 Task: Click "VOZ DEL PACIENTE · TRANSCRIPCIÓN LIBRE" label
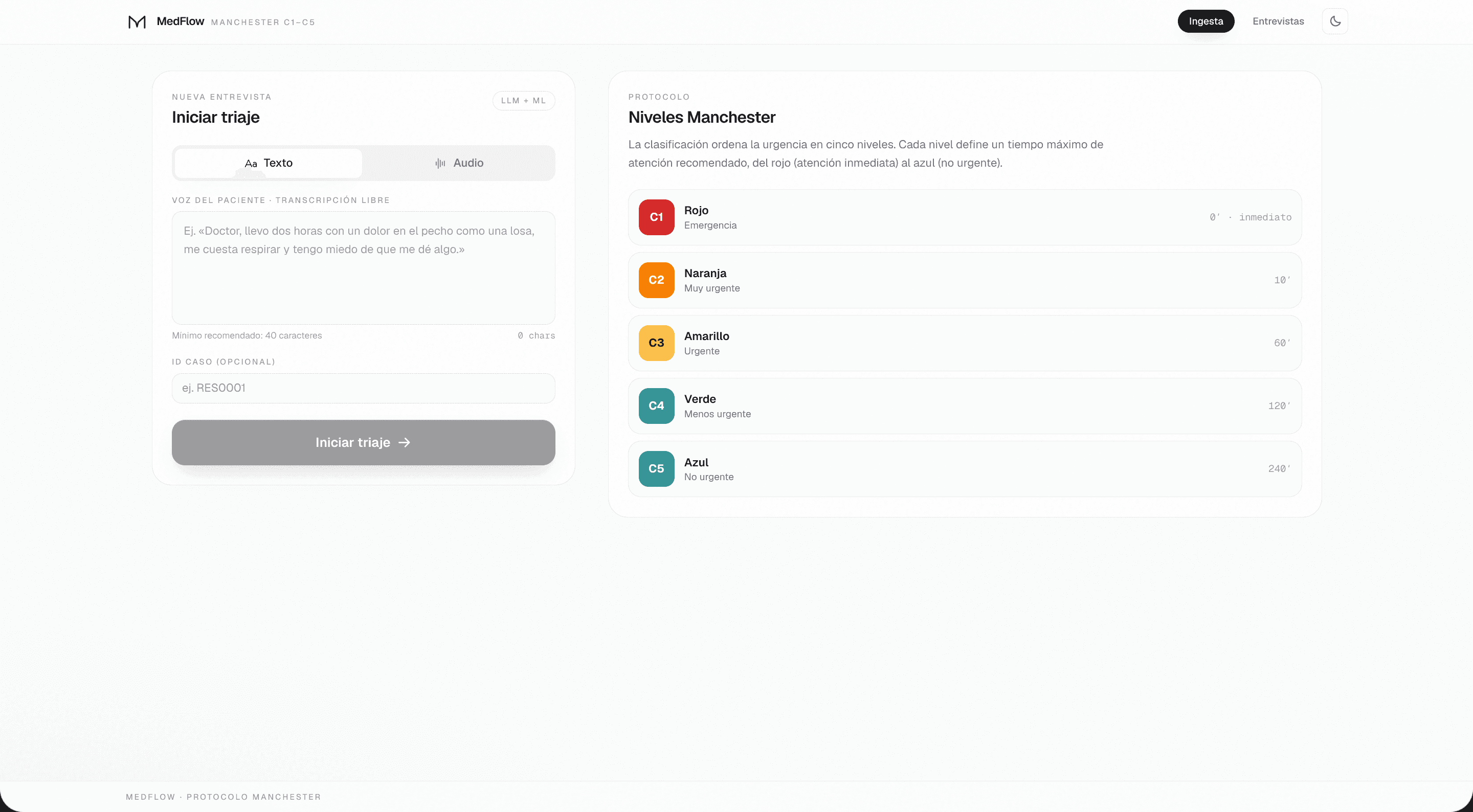pos(281,200)
